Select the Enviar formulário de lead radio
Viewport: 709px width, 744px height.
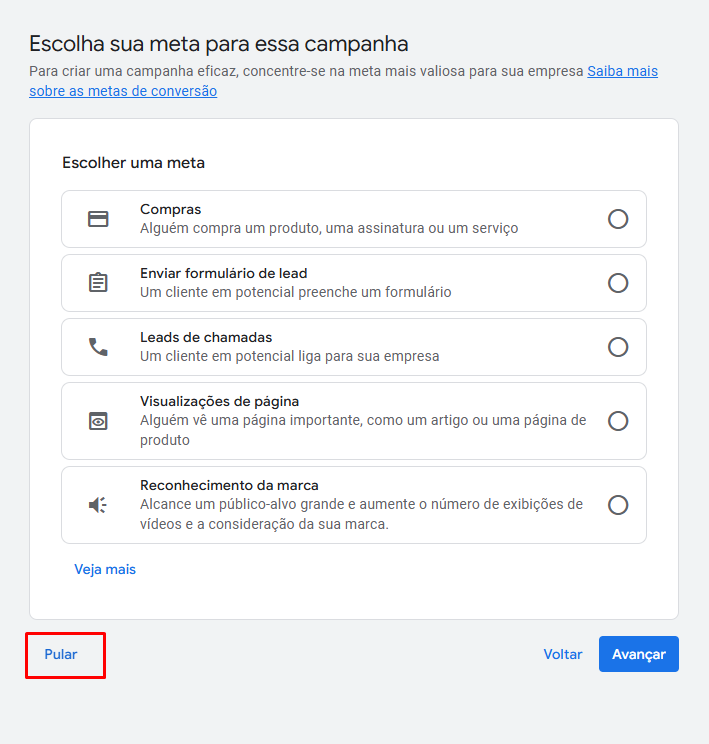618,283
